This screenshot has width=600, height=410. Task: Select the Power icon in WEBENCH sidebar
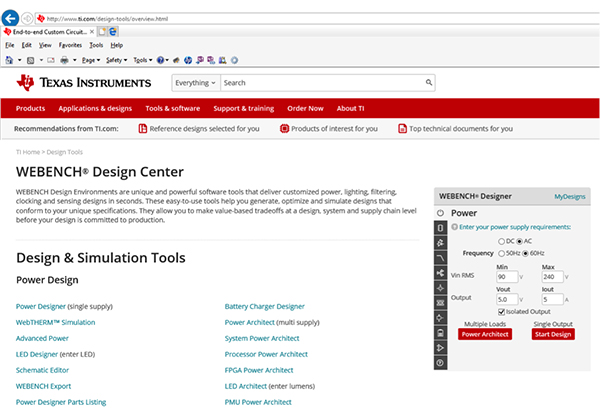coord(442,213)
